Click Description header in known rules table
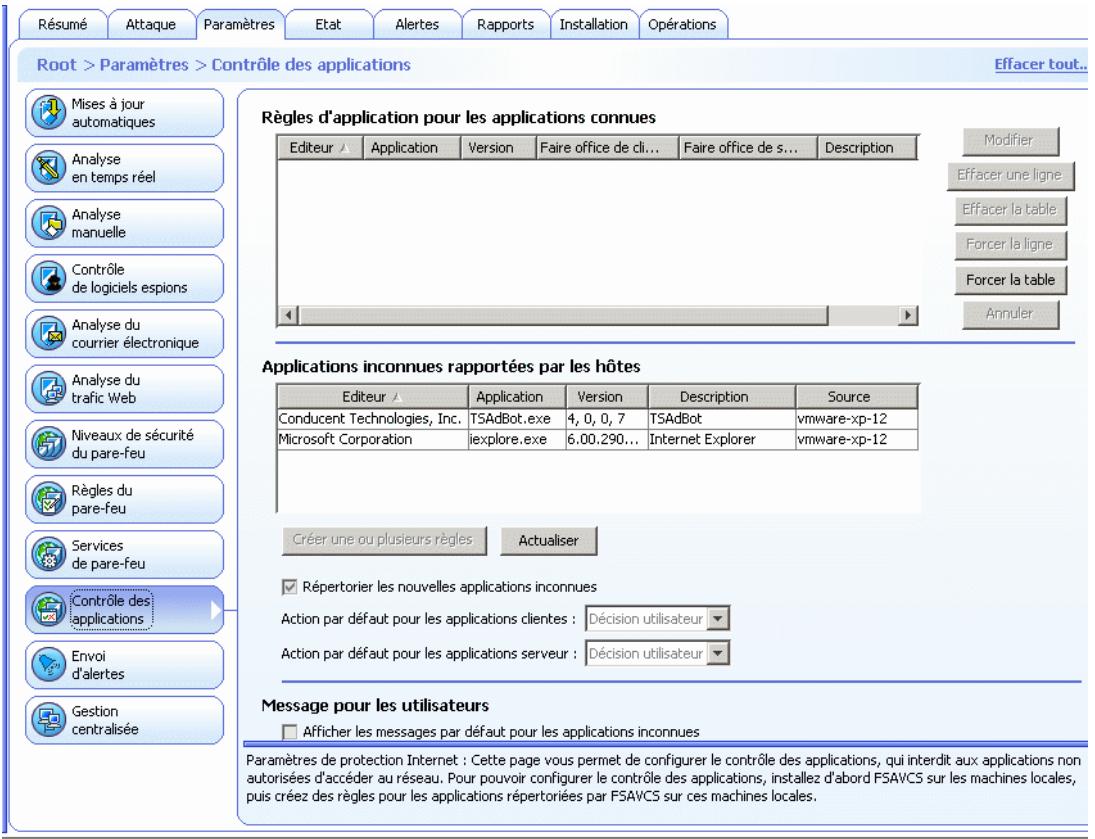This screenshot has width=1095, height=839. pos(866,147)
